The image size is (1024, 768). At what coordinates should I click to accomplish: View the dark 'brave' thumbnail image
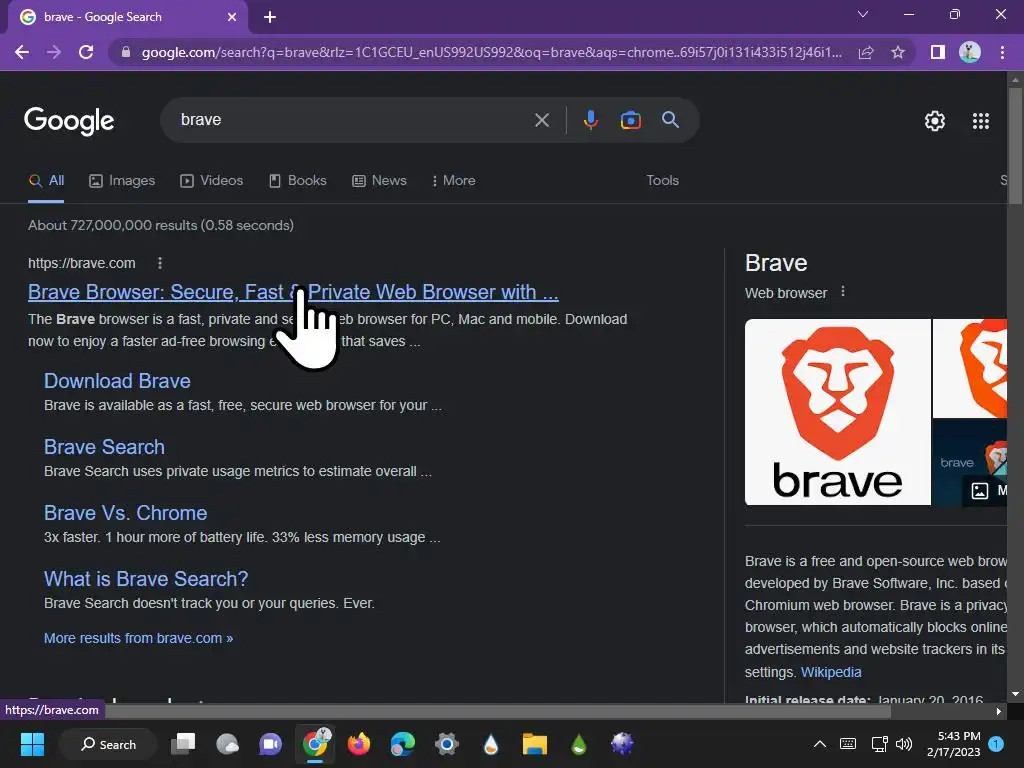[970, 462]
